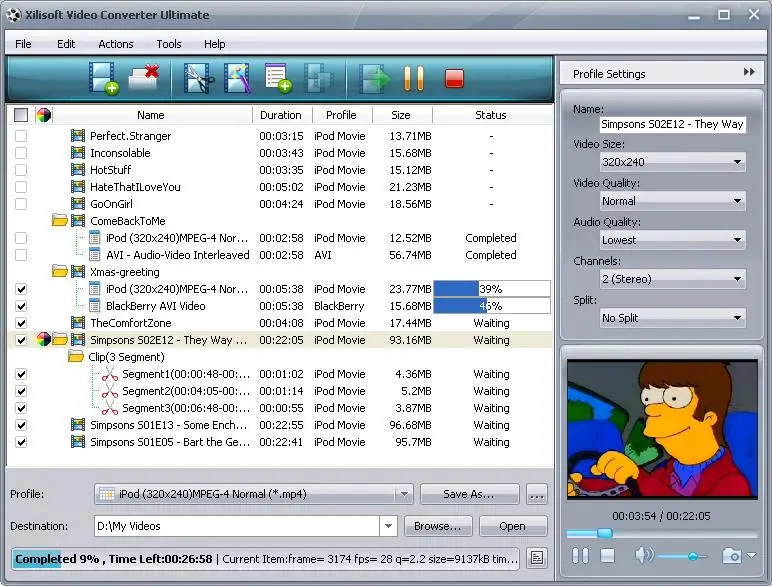The image size is (772, 586).
Task: Check the Inconsolable checkbox
Action: pyautogui.click(x=21, y=153)
